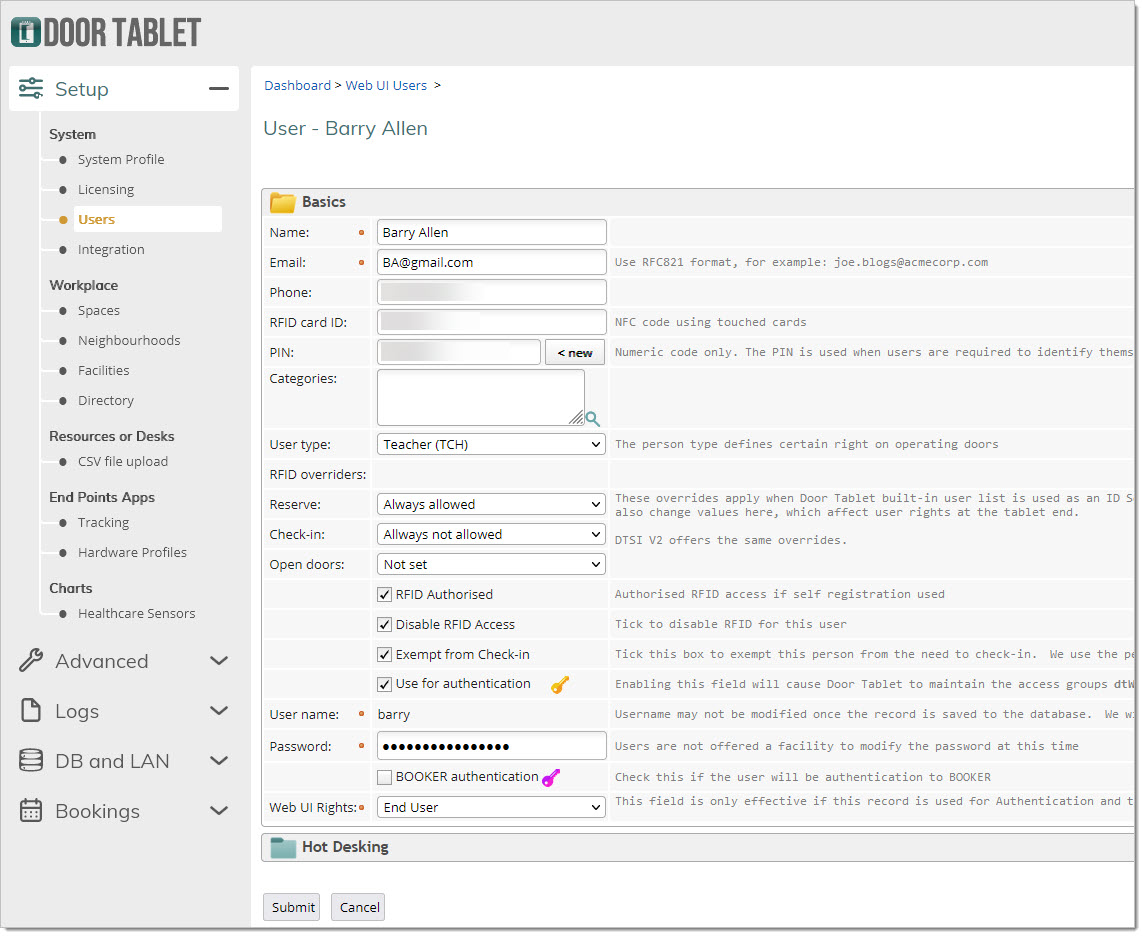1143x936 pixels.
Task: Click the Categories magnifier lookup icon
Action: coord(593,419)
